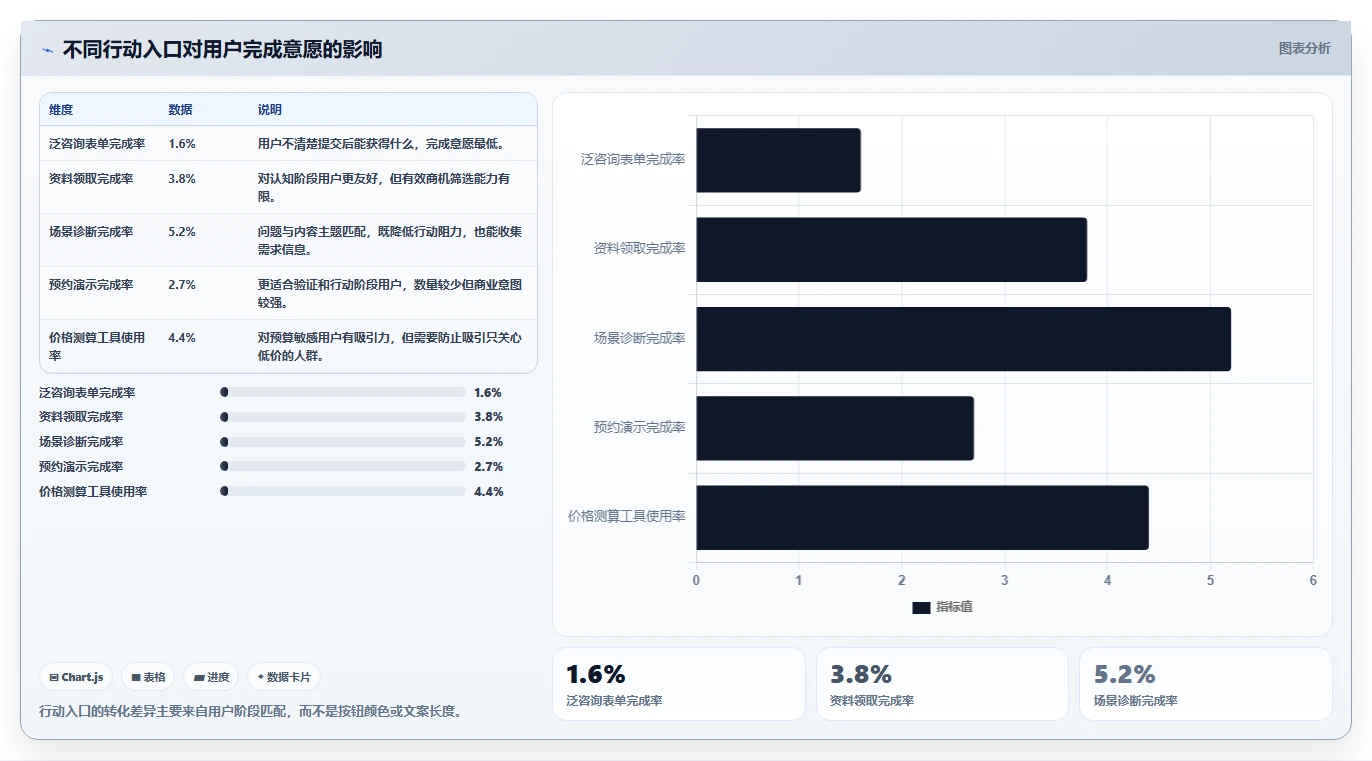Click the blue icon beside the page title
This screenshot has width=1372, height=761.
[47, 50]
